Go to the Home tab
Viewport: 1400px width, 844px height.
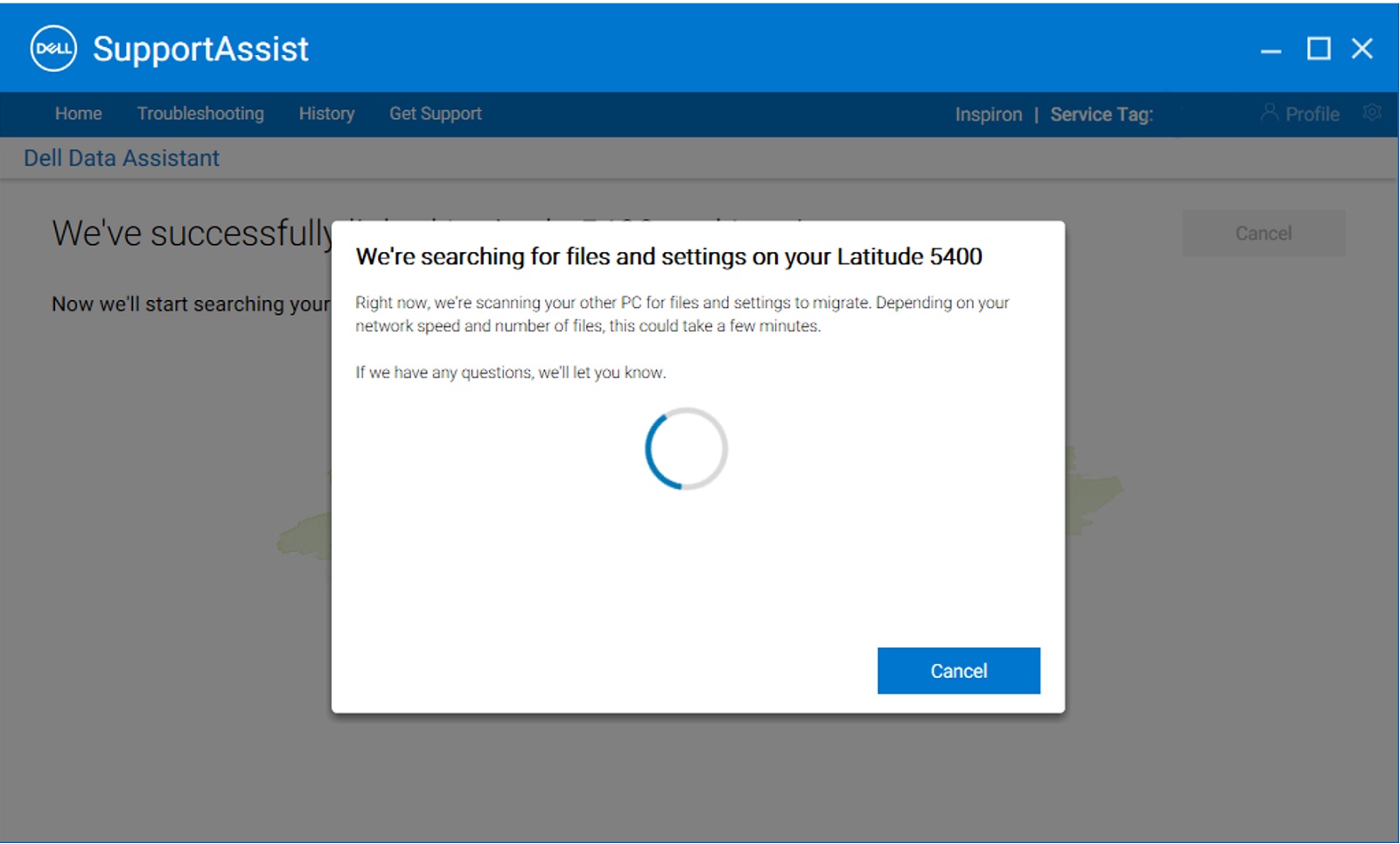coord(79,114)
